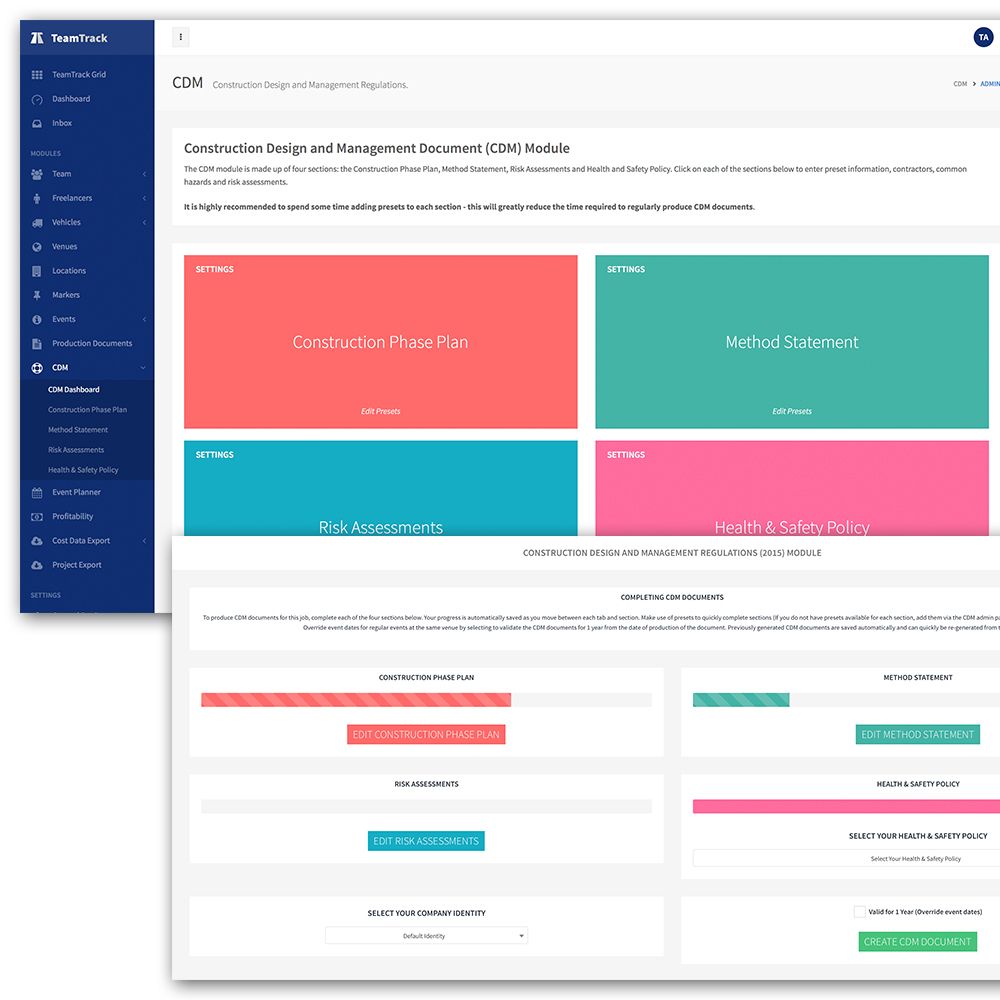The width and height of the screenshot is (1000, 1000).
Task: Click the Venues globe icon
Action: [x=37, y=247]
